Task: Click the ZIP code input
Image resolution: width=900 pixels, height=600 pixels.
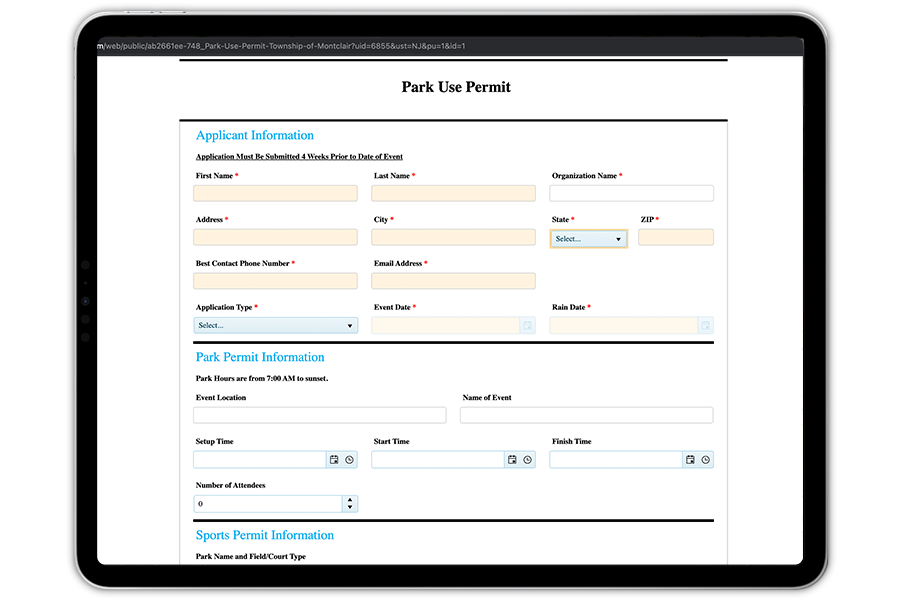Action: click(x=675, y=238)
